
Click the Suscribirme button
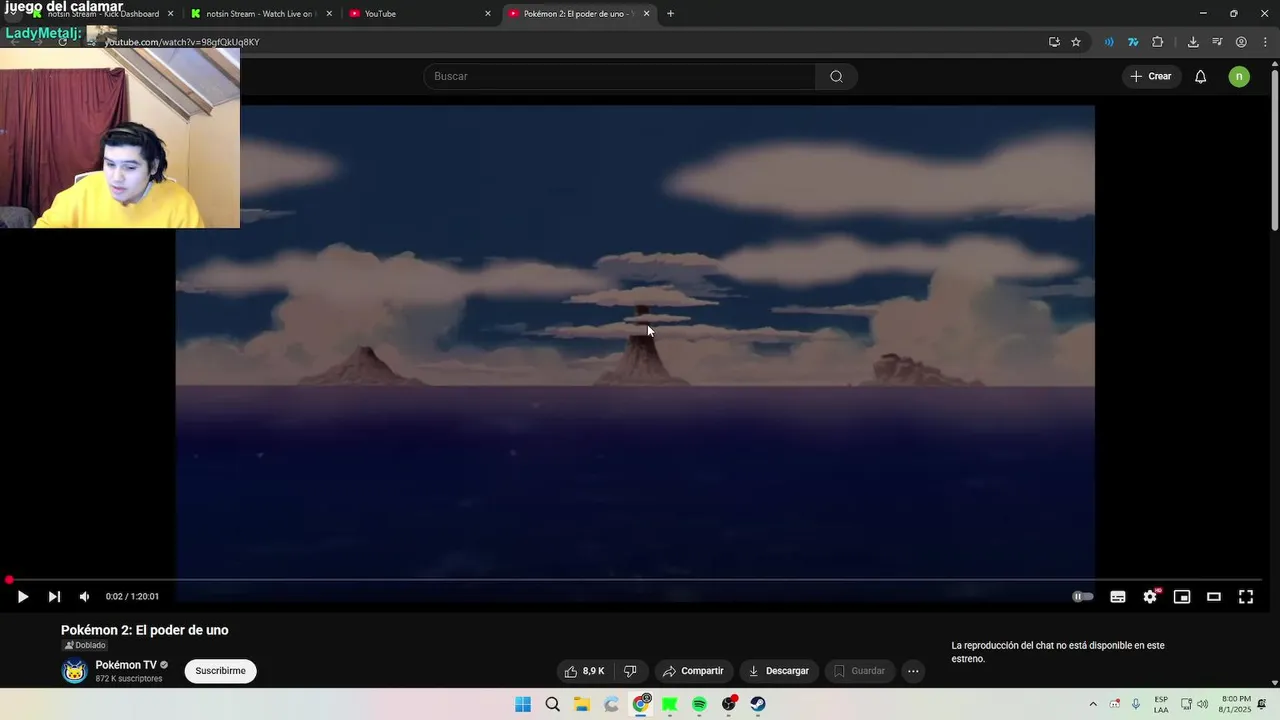(x=220, y=671)
